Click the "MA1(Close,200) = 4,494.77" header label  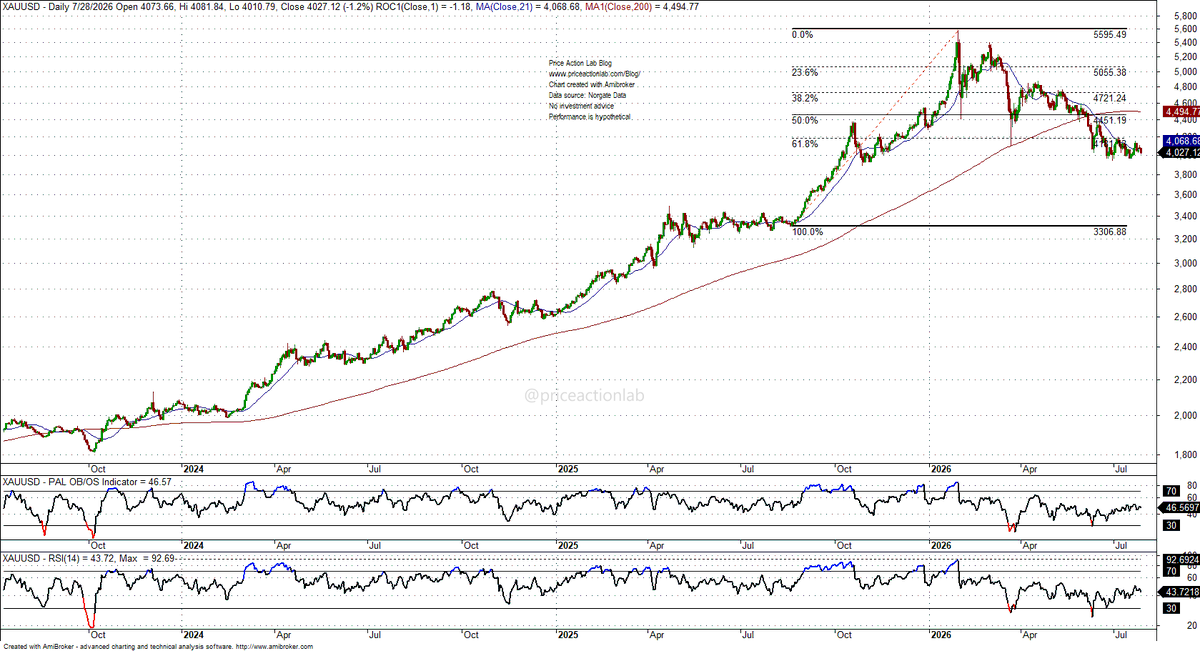click(x=643, y=7)
